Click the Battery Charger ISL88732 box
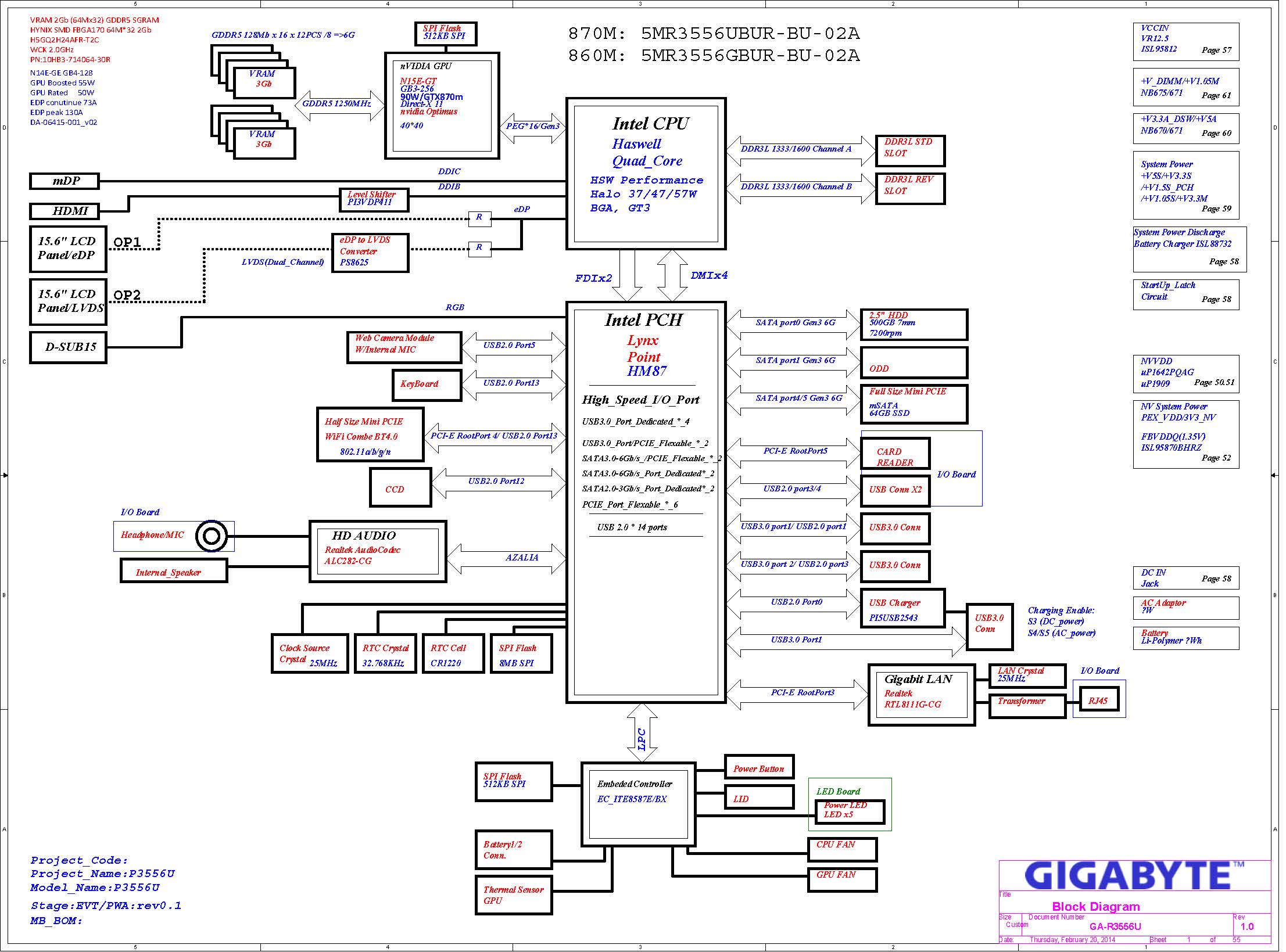 click(1190, 249)
